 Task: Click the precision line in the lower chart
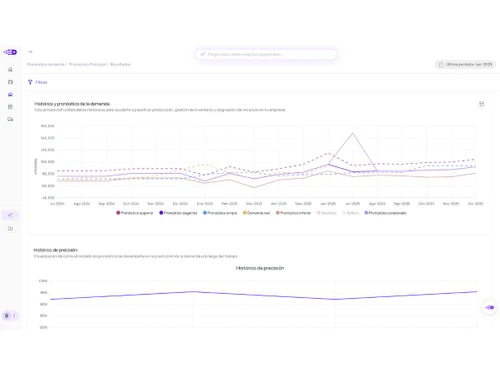tap(263, 296)
